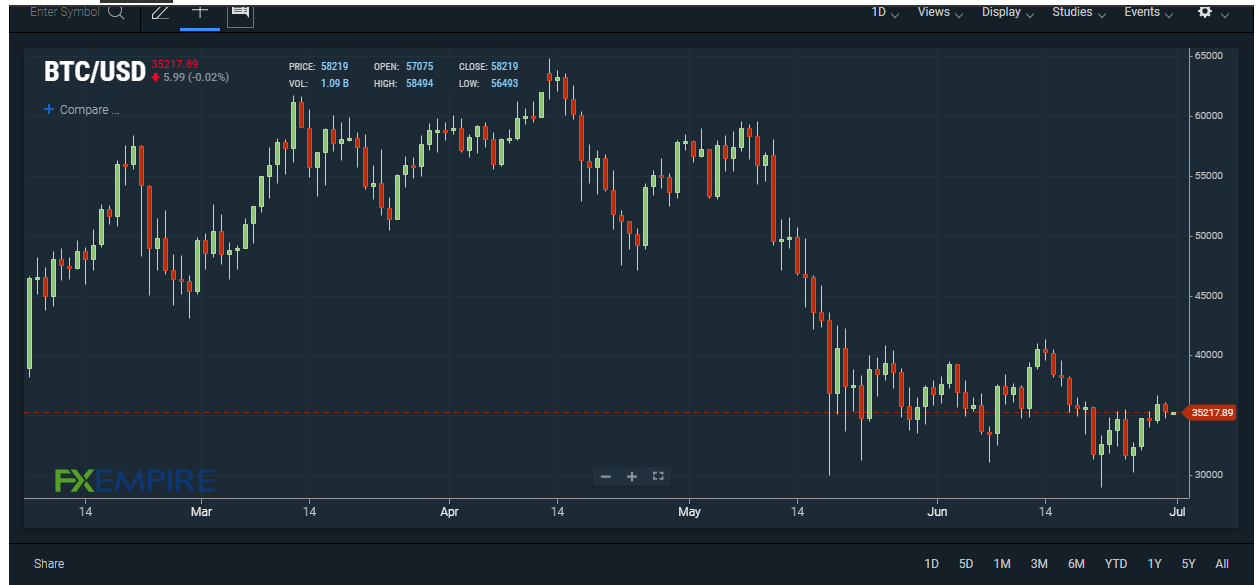Click the blue plus next to Compare
The image size is (1260, 585).
pyautogui.click(x=48, y=109)
